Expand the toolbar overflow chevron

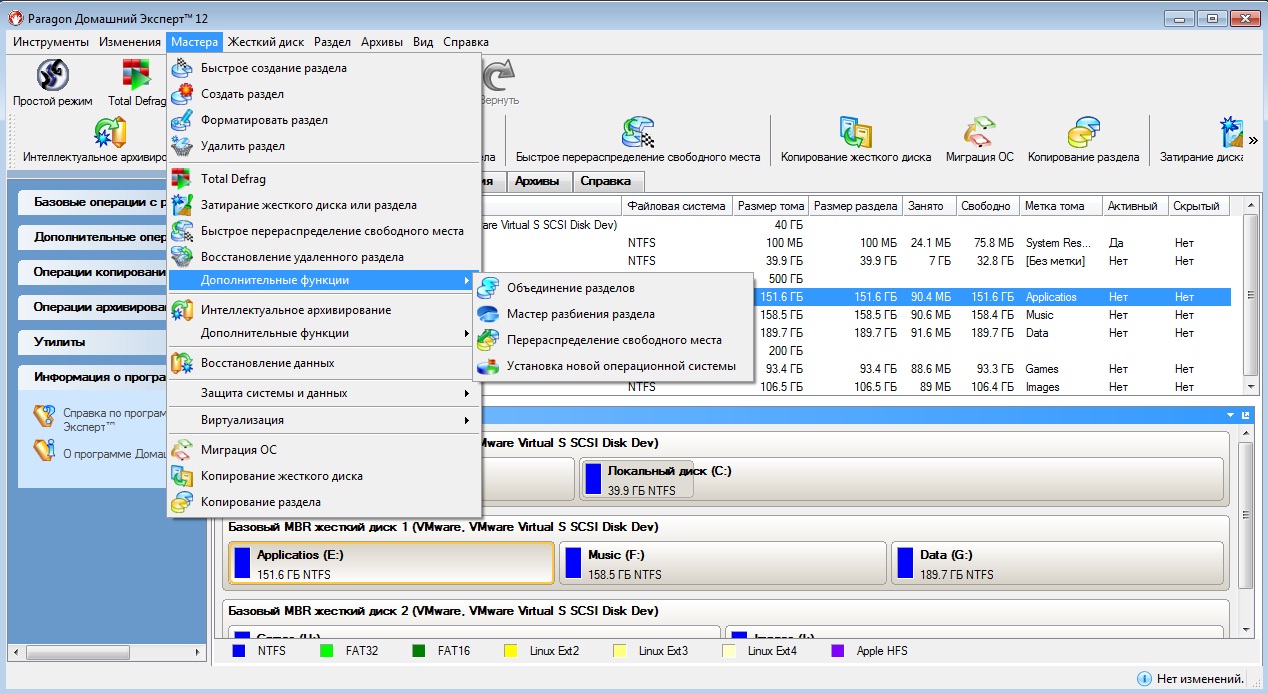(x=1254, y=140)
